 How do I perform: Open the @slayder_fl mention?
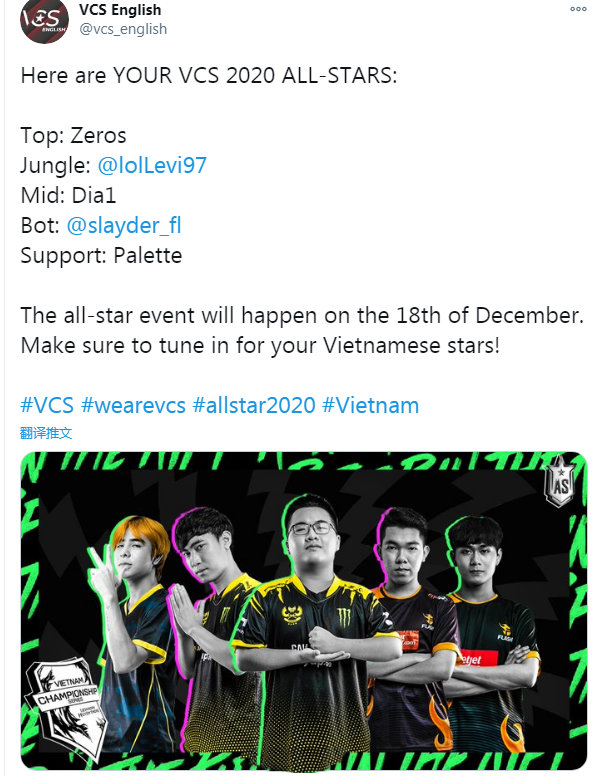click(x=124, y=225)
